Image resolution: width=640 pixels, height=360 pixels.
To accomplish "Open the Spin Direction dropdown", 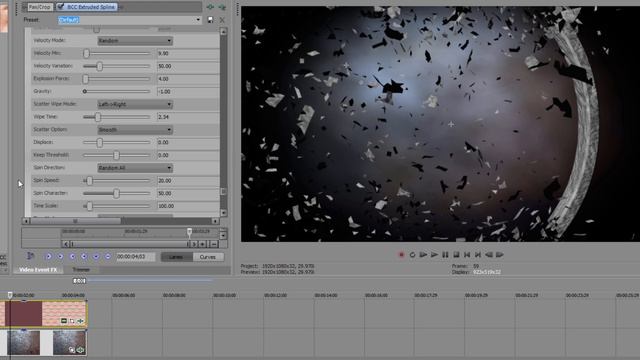I will (x=135, y=168).
